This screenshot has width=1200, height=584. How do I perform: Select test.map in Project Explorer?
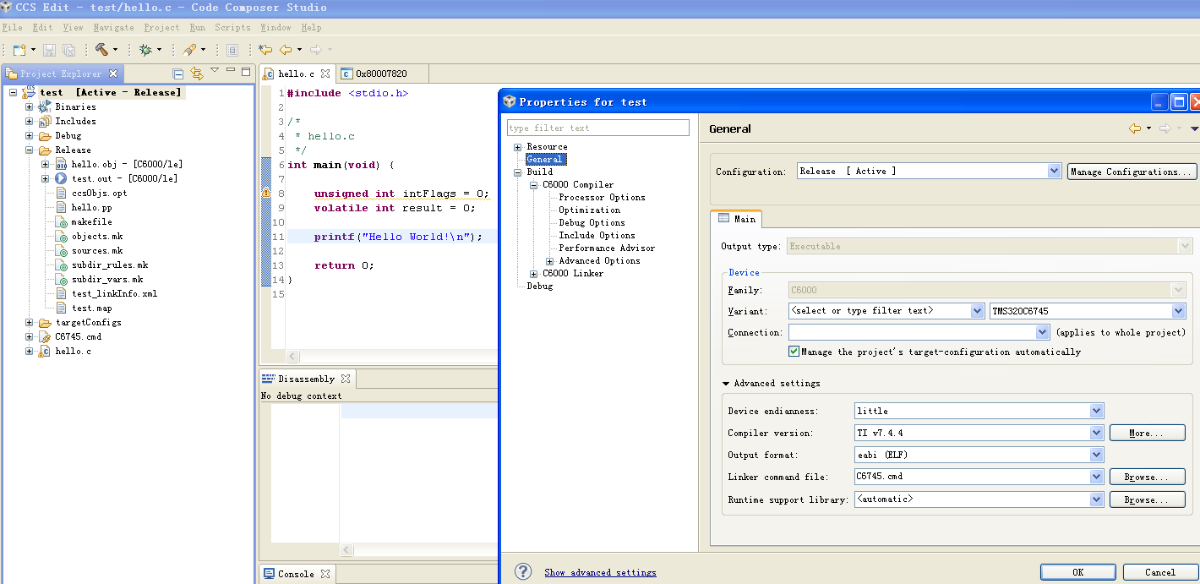[x=91, y=308]
